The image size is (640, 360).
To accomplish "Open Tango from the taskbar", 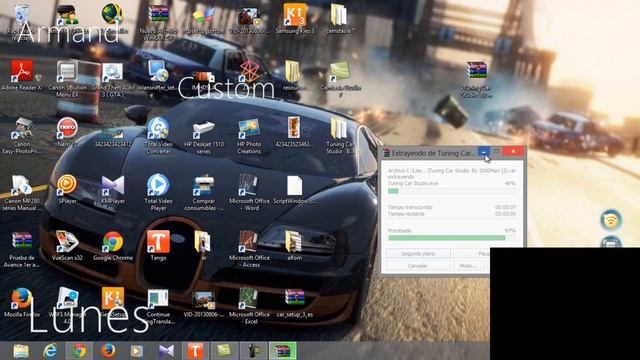I will coord(195,351).
